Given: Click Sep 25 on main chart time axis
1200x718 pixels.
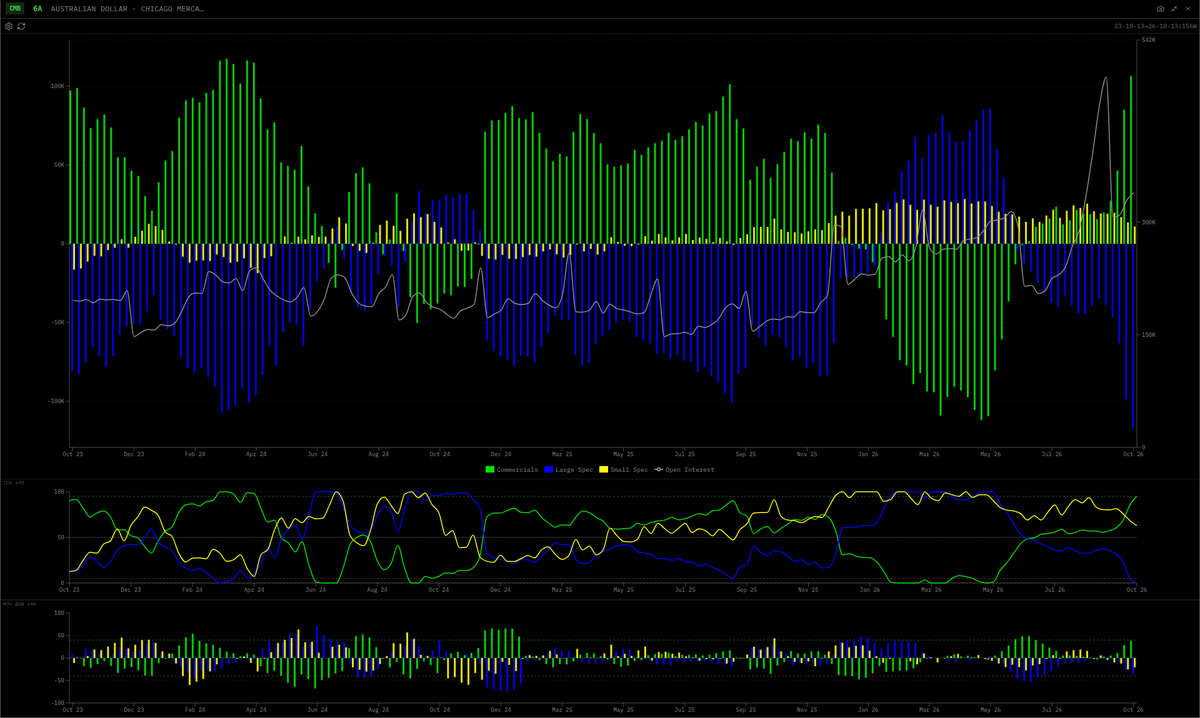Looking at the screenshot, I should [746, 454].
